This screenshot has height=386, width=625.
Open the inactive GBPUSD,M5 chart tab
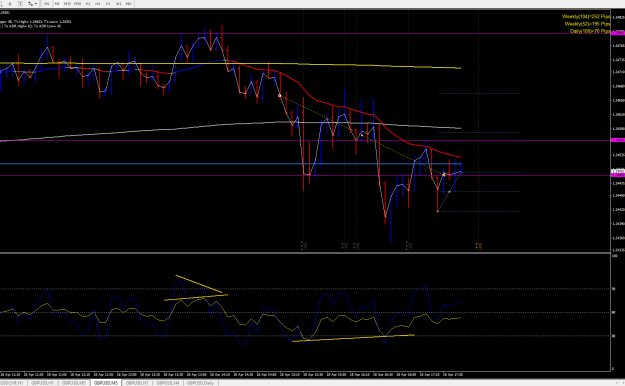click(x=74, y=383)
